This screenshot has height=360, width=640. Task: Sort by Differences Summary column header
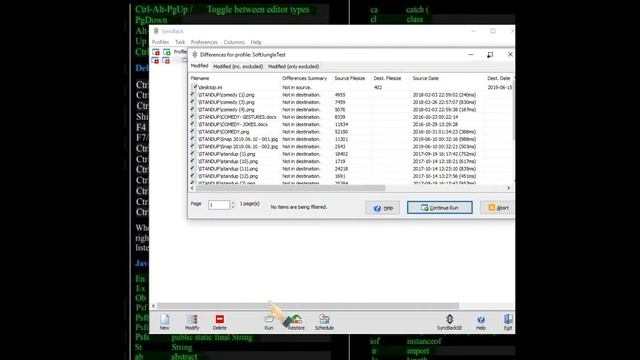click(x=304, y=78)
